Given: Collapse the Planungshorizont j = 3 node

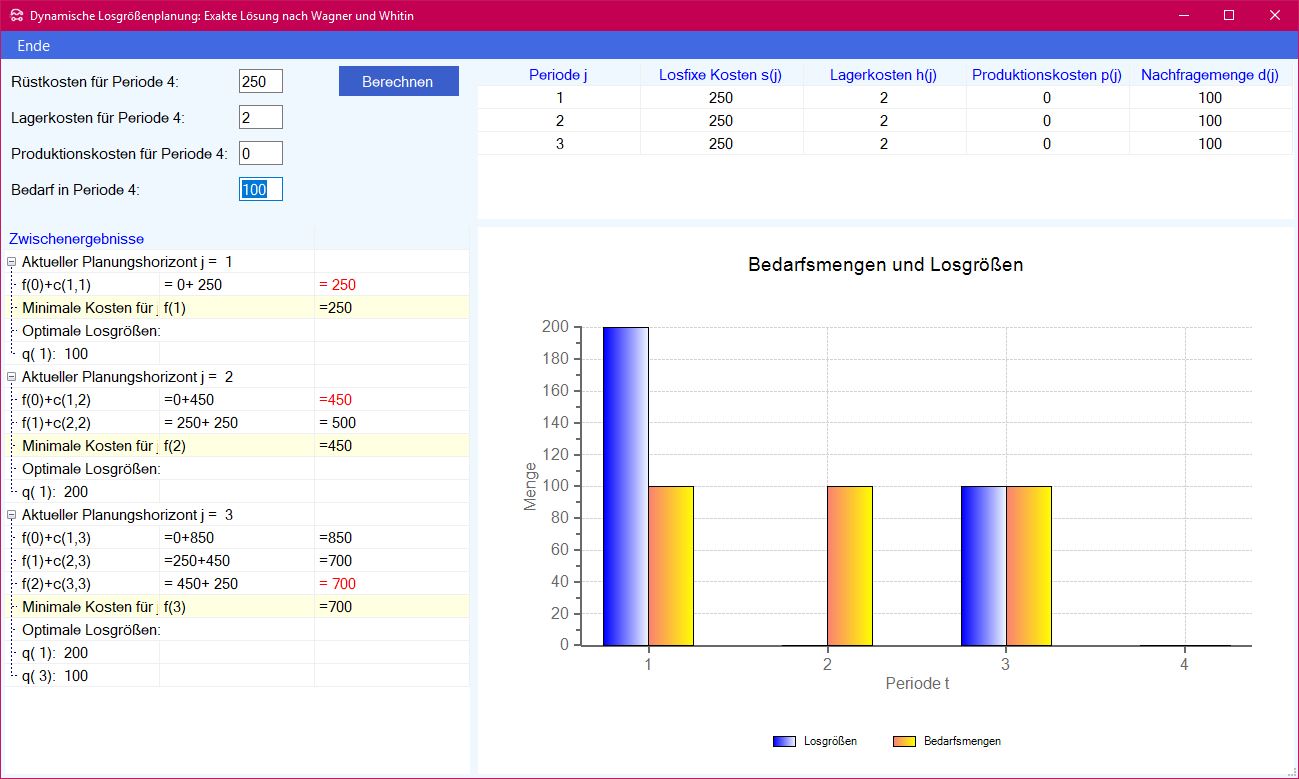Looking at the screenshot, I should coord(12,515).
